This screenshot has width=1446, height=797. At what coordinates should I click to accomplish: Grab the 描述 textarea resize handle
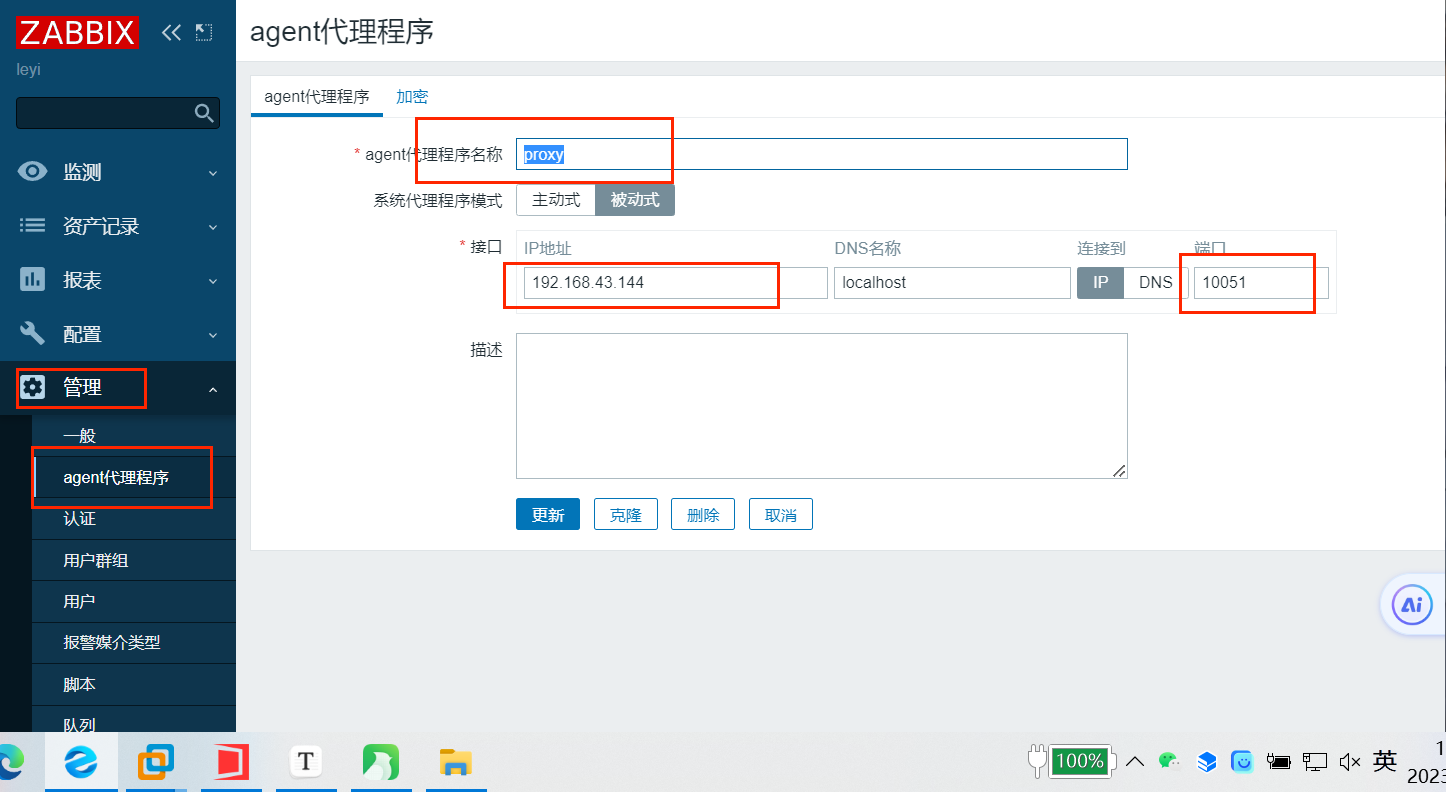[1119, 471]
